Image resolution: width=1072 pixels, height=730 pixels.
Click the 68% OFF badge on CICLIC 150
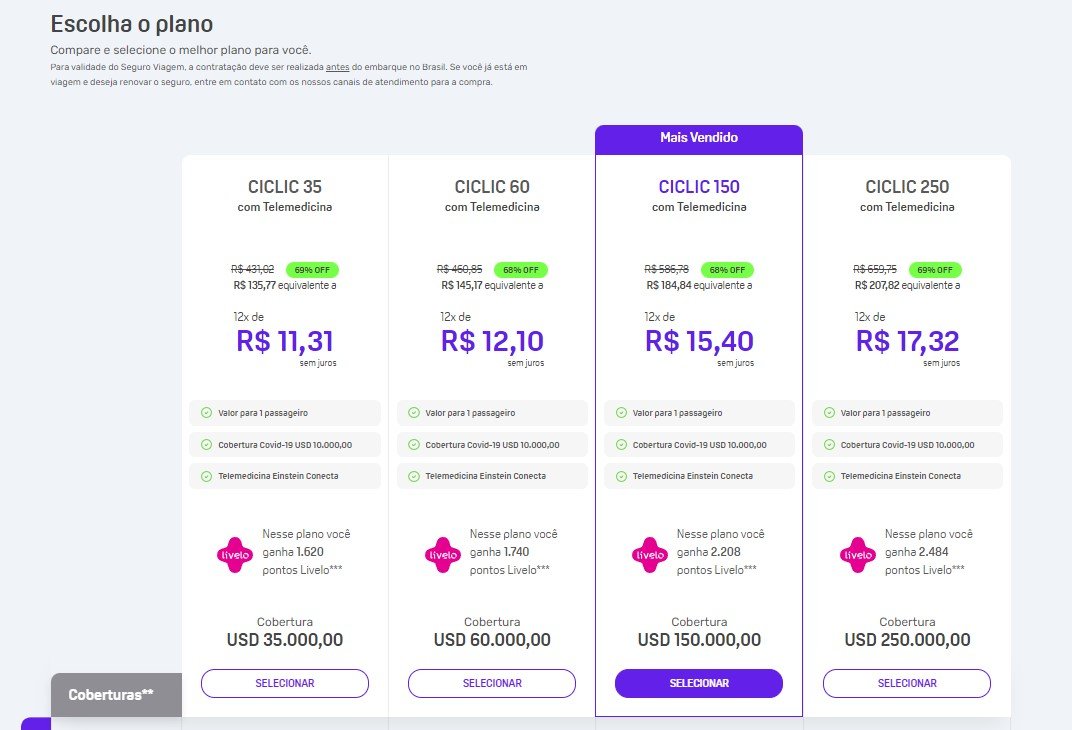coord(727,270)
